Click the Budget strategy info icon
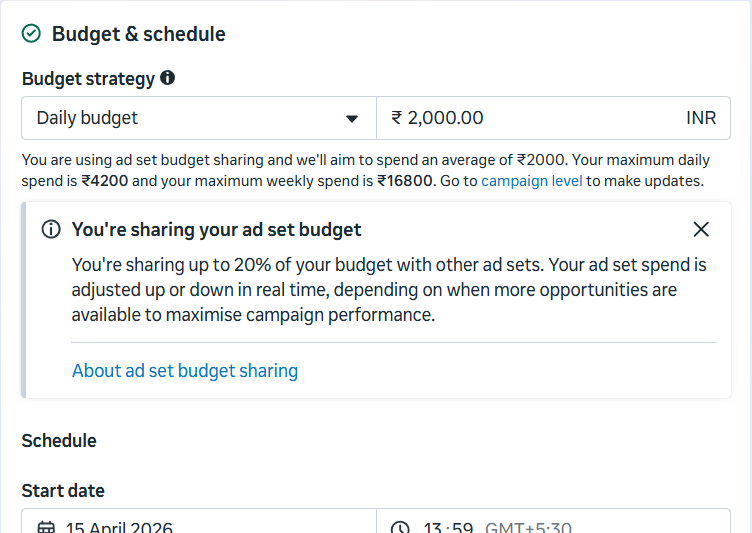The image size is (752, 533). point(167,78)
